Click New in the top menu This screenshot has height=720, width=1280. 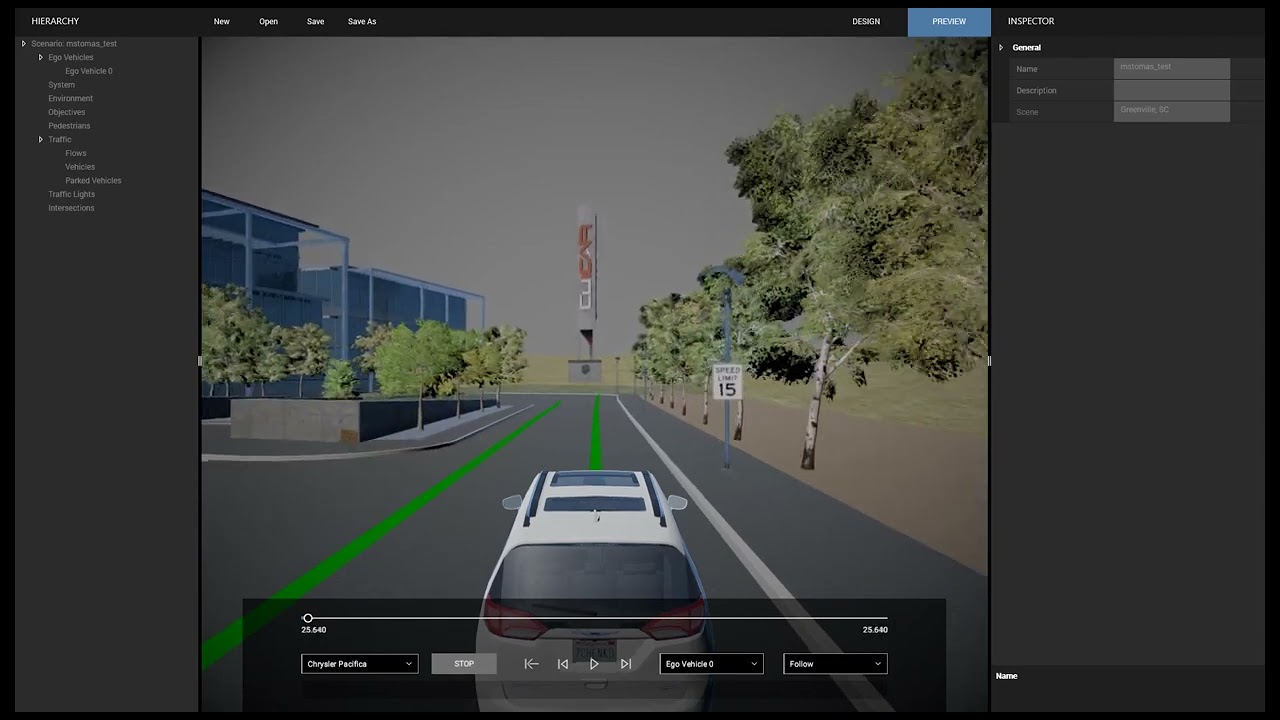pyautogui.click(x=222, y=21)
